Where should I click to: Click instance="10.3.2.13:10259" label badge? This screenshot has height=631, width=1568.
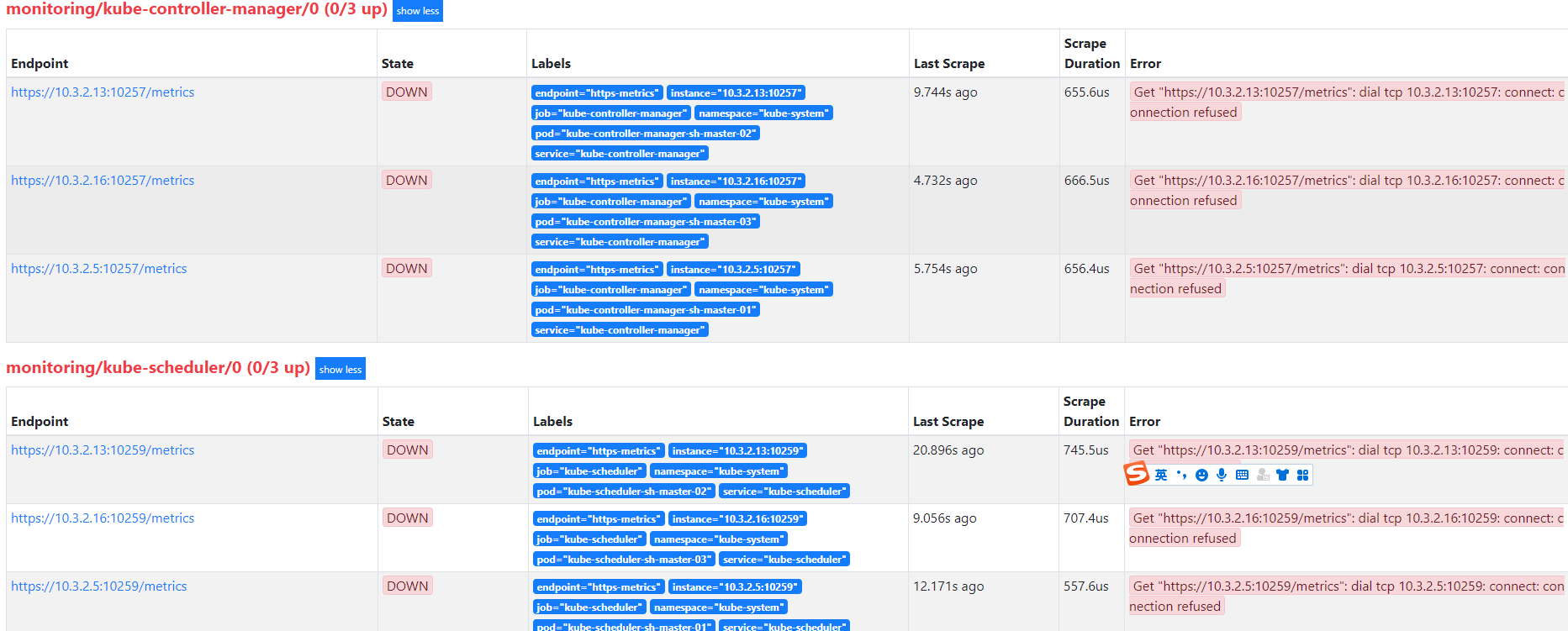[737, 451]
